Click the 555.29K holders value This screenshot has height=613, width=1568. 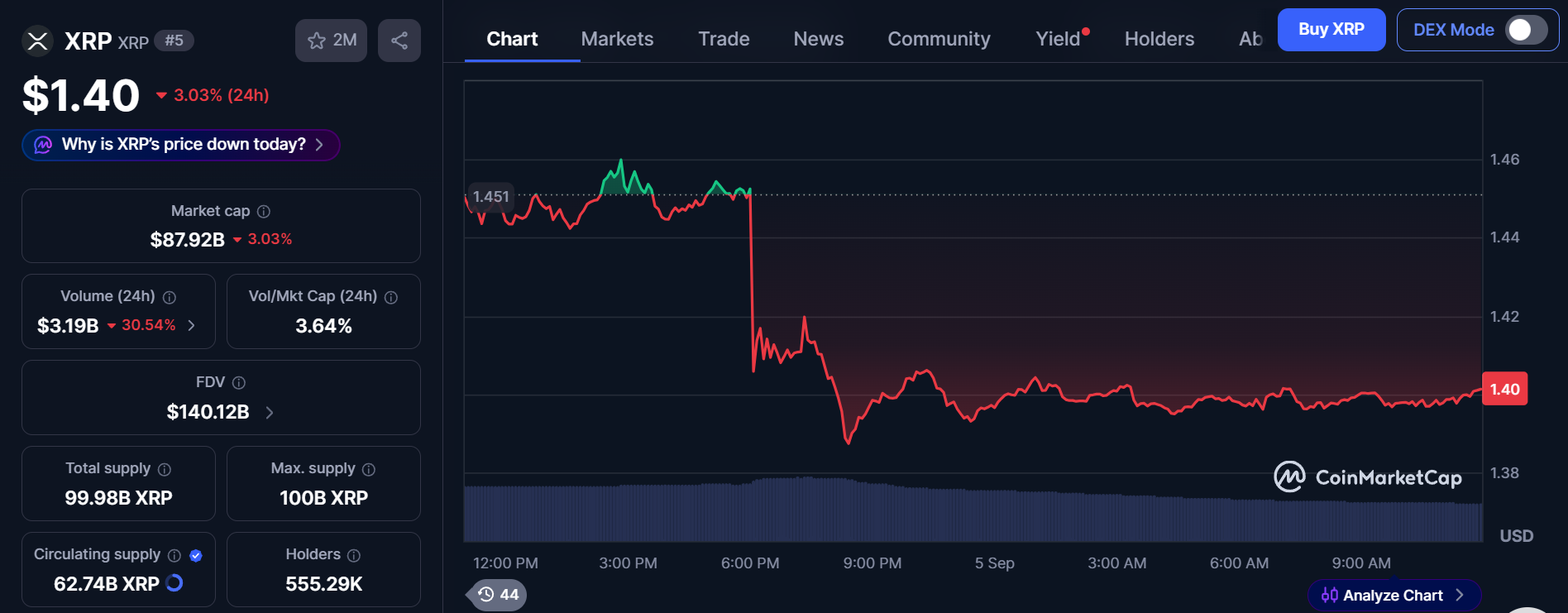click(323, 584)
